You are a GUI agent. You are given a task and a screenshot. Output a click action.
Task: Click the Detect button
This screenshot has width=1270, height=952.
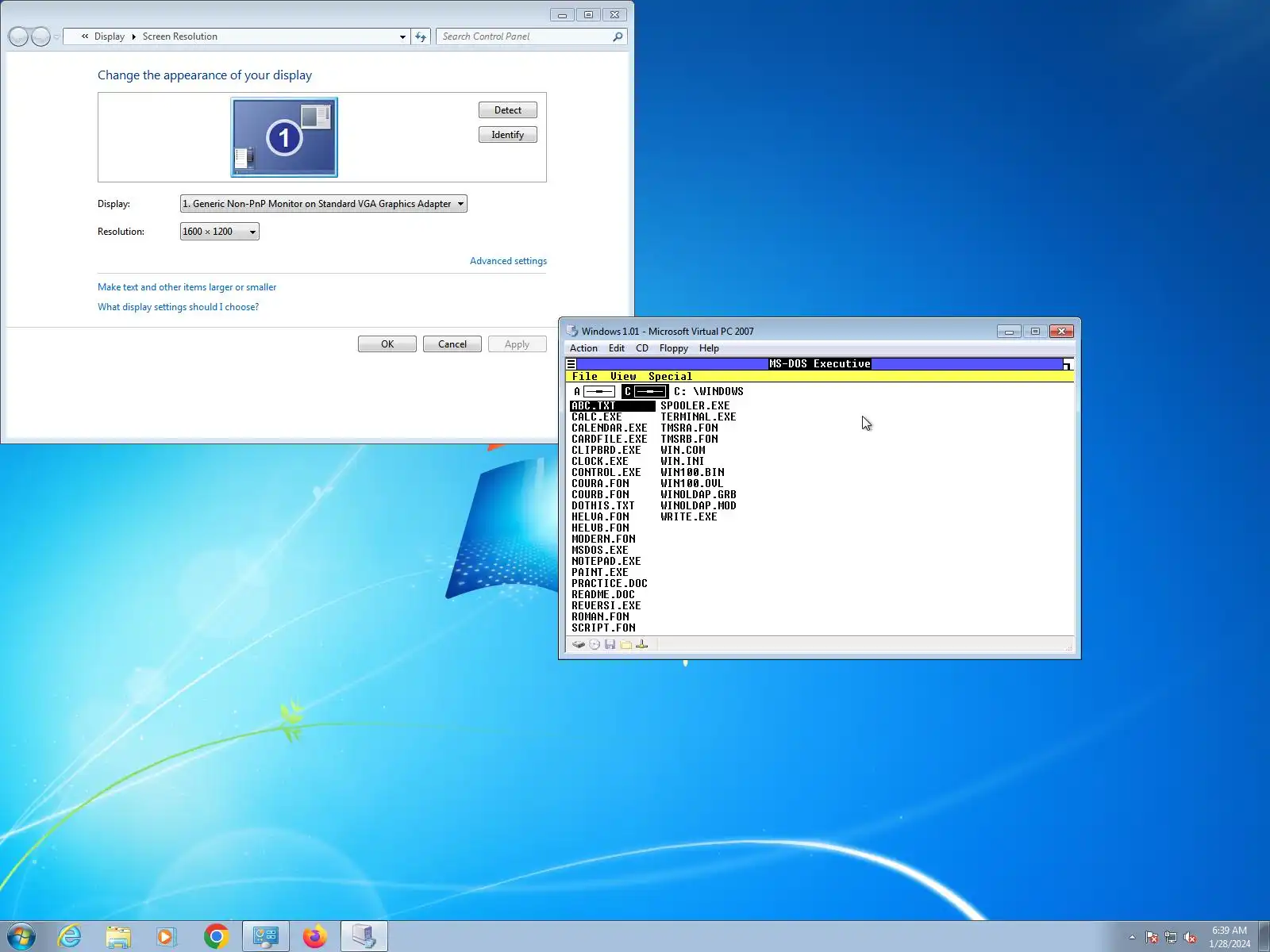[x=508, y=110]
